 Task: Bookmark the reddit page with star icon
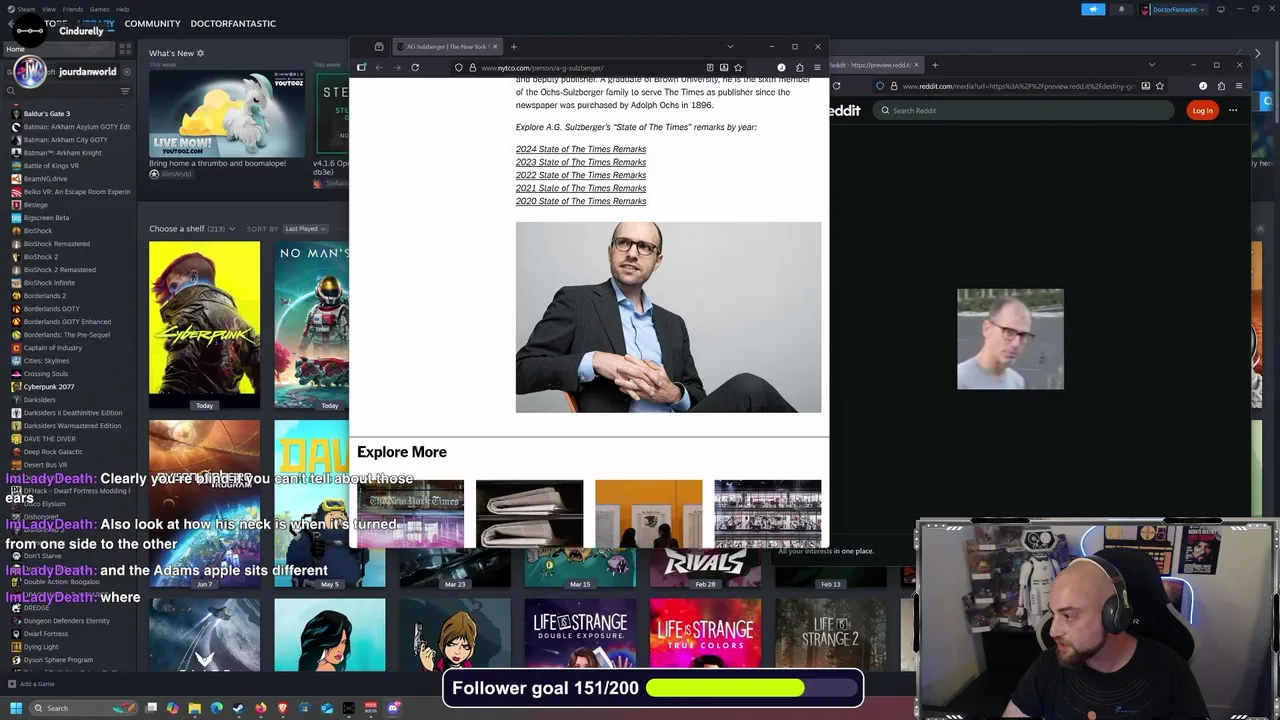1159,86
